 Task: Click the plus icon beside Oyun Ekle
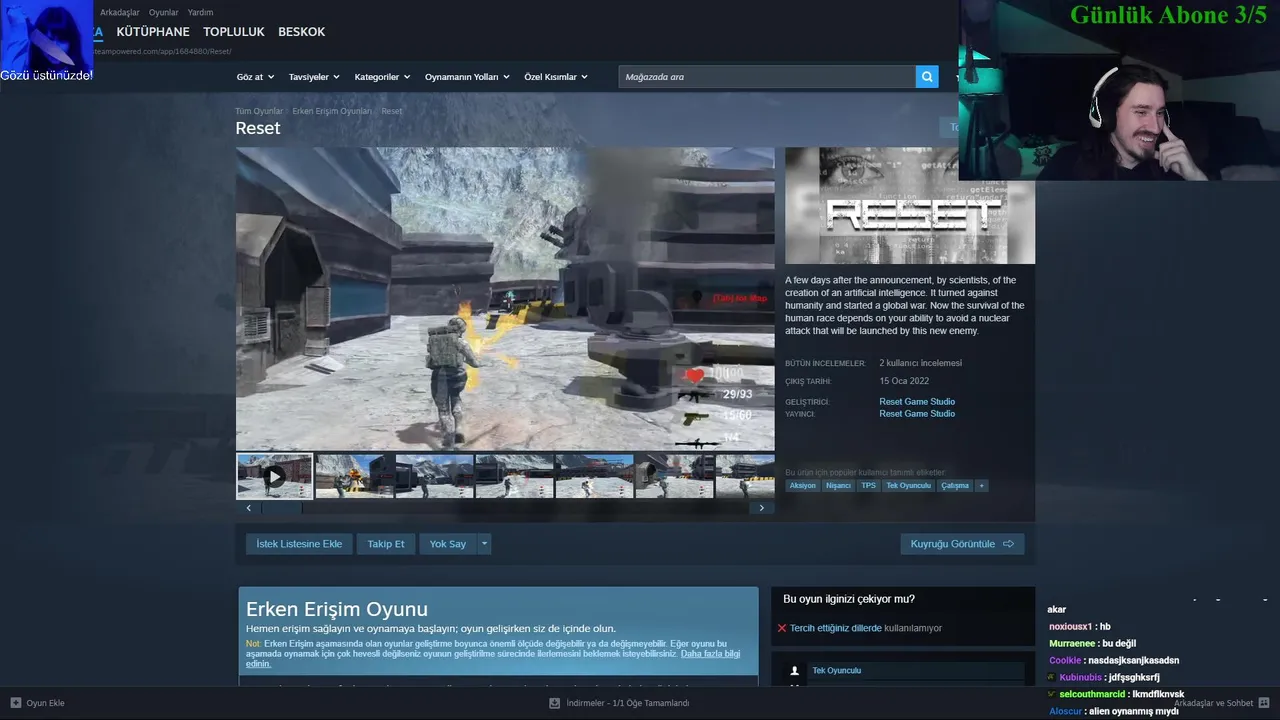pos(15,703)
